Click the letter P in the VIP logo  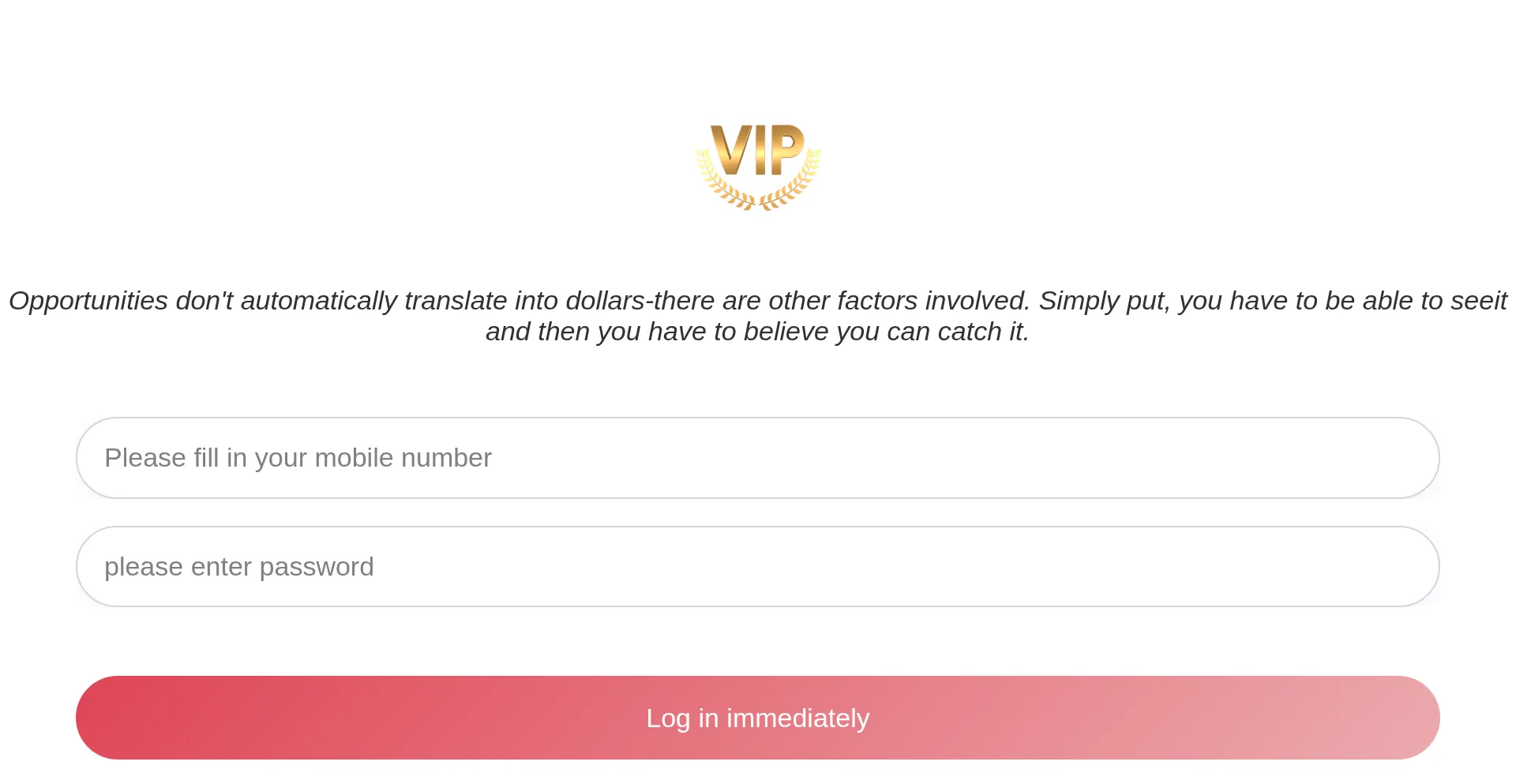[x=786, y=148]
